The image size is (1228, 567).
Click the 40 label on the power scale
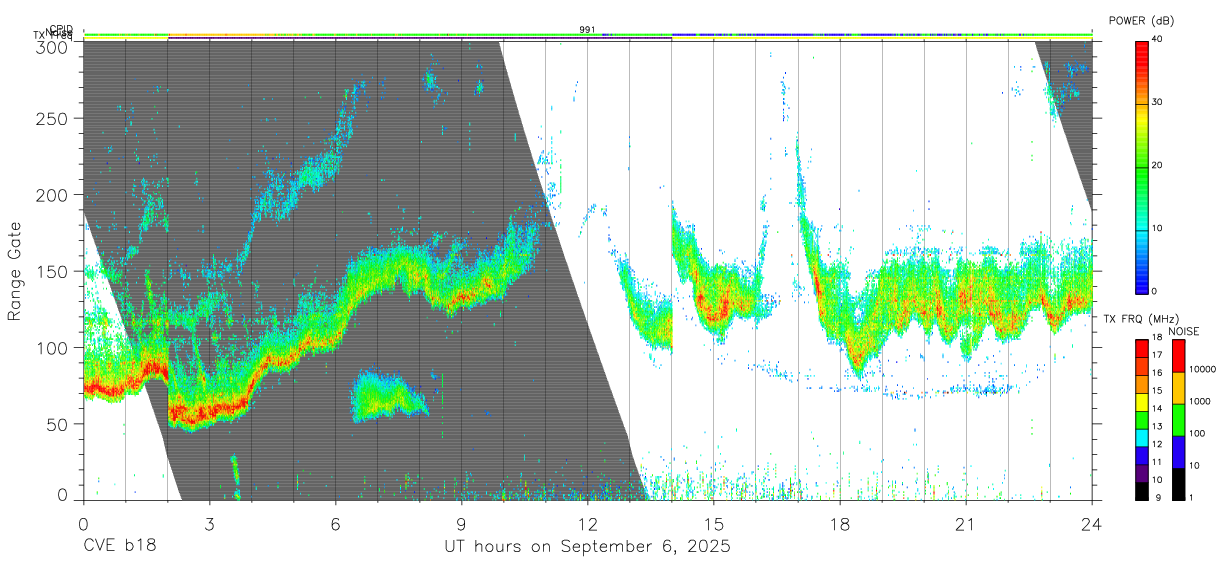(1158, 40)
